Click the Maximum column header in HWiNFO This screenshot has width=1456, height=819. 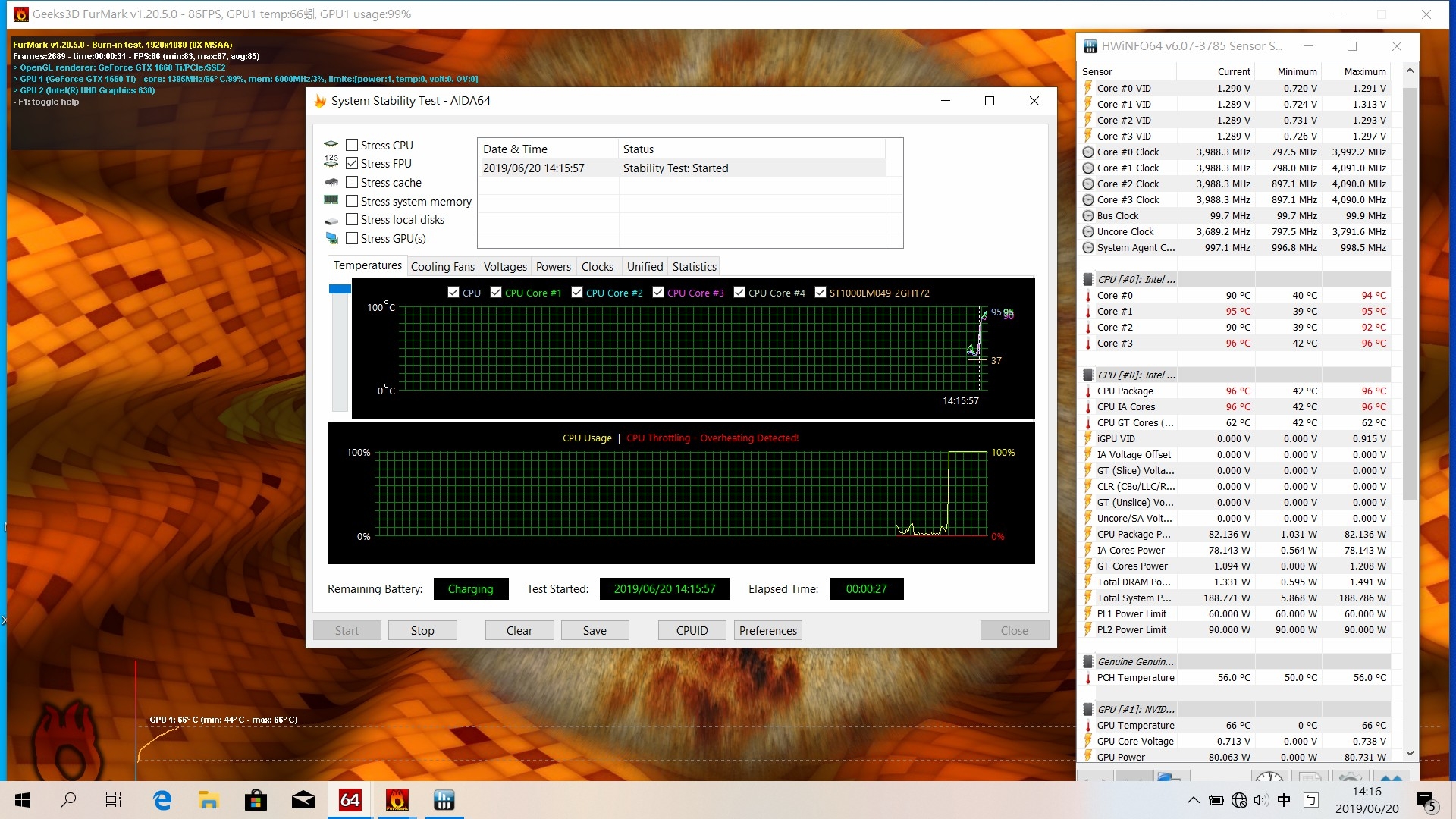tap(1357, 71)
